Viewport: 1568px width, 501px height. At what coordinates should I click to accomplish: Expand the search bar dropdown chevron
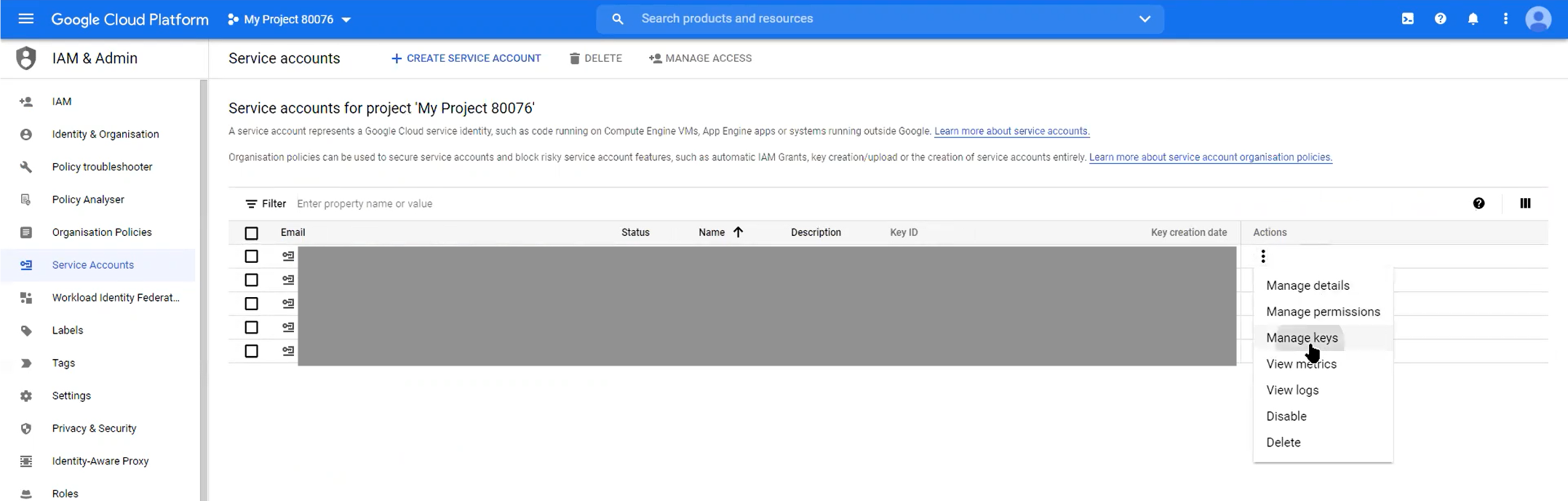pyautogui.click(x=1145, y=19)
